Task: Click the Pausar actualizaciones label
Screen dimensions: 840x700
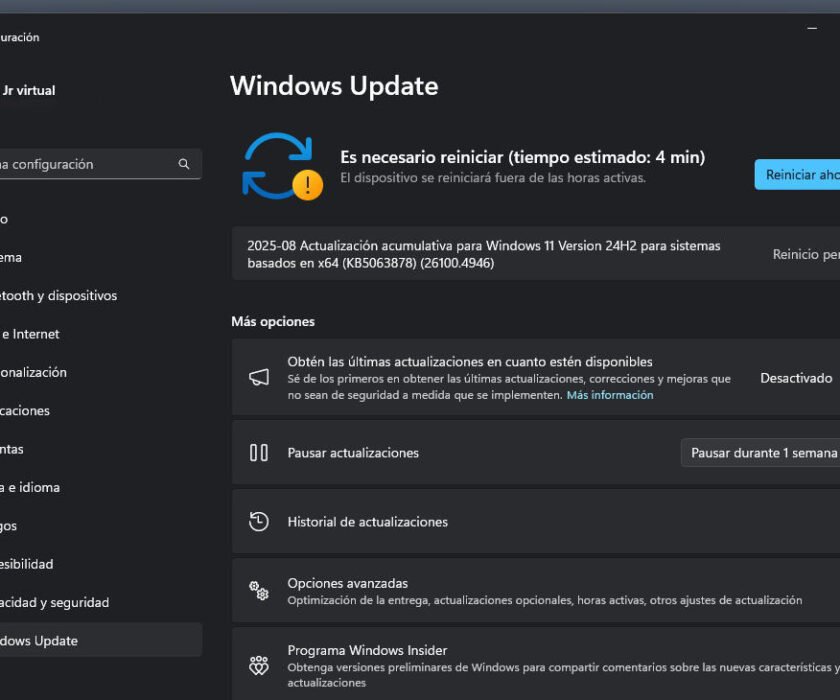Action: (353, 453)
